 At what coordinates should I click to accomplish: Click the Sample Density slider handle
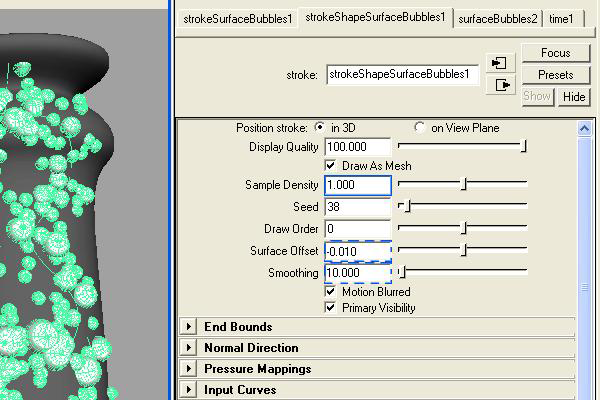(464, 184)
